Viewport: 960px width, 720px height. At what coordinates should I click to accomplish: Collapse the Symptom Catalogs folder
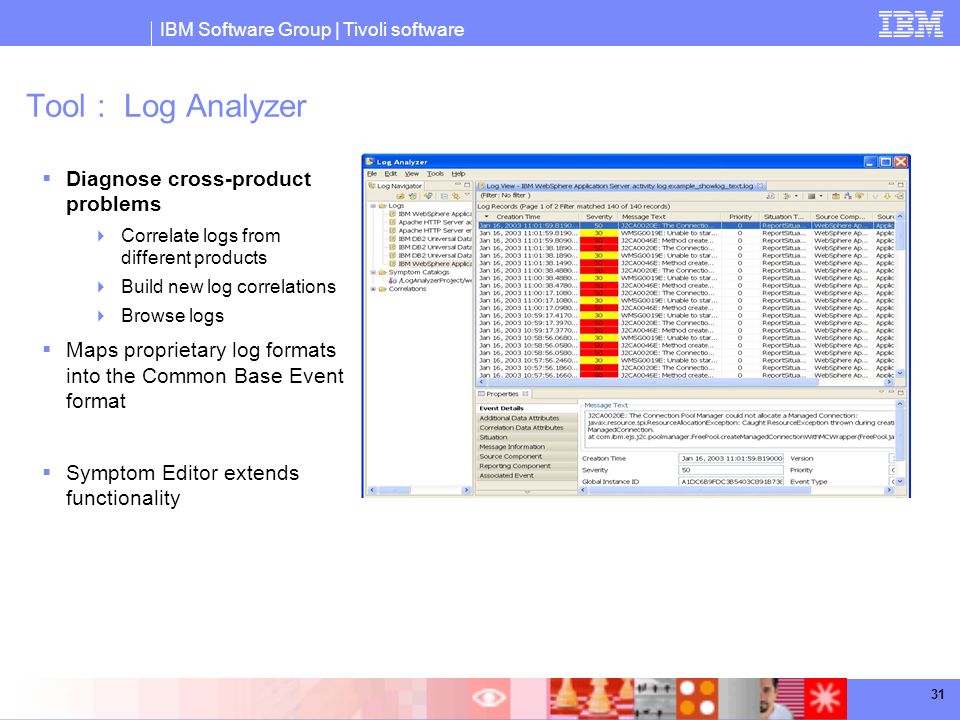click(373, 272)
